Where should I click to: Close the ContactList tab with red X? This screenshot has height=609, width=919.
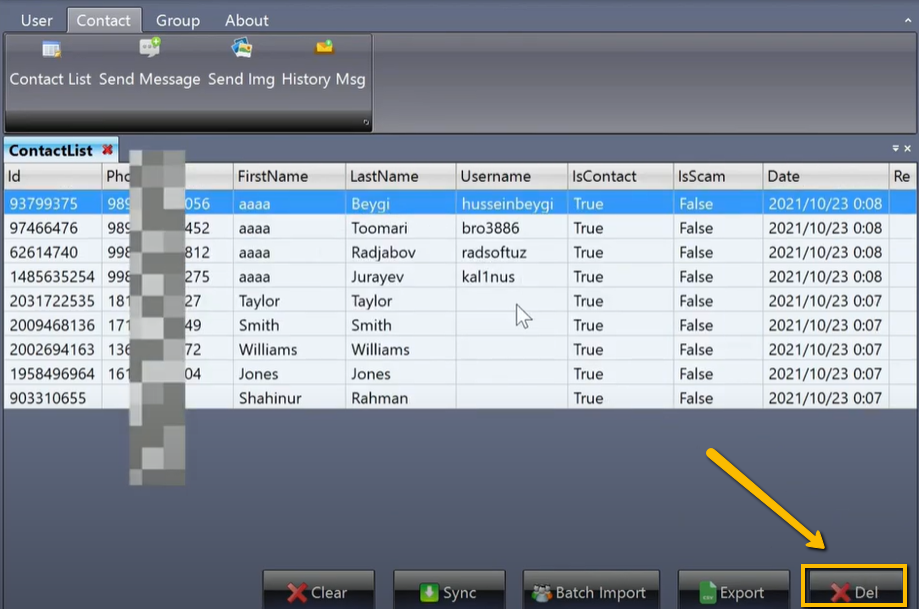coord(107,150)
